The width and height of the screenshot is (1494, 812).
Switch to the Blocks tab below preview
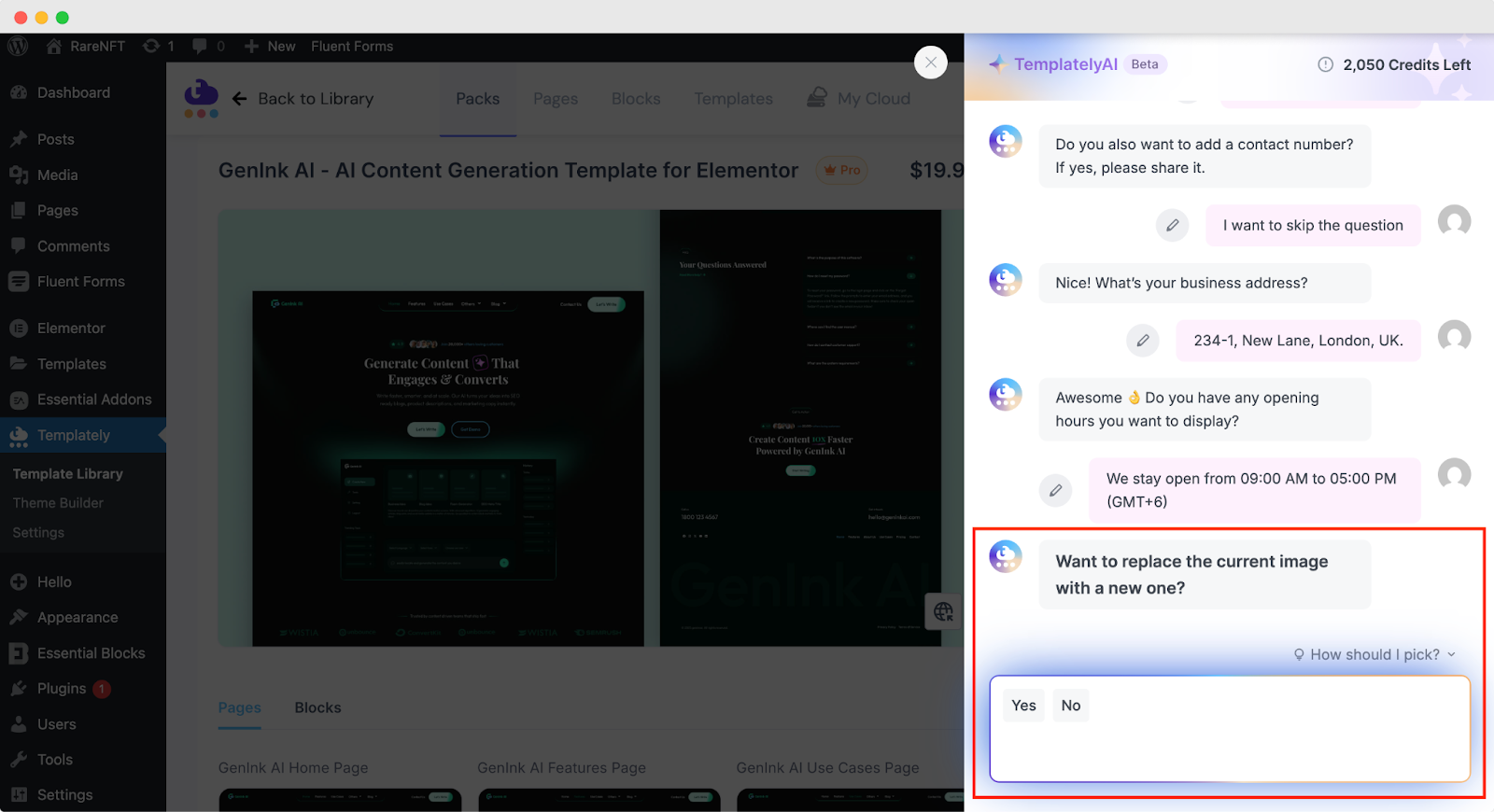click(317, 707)
